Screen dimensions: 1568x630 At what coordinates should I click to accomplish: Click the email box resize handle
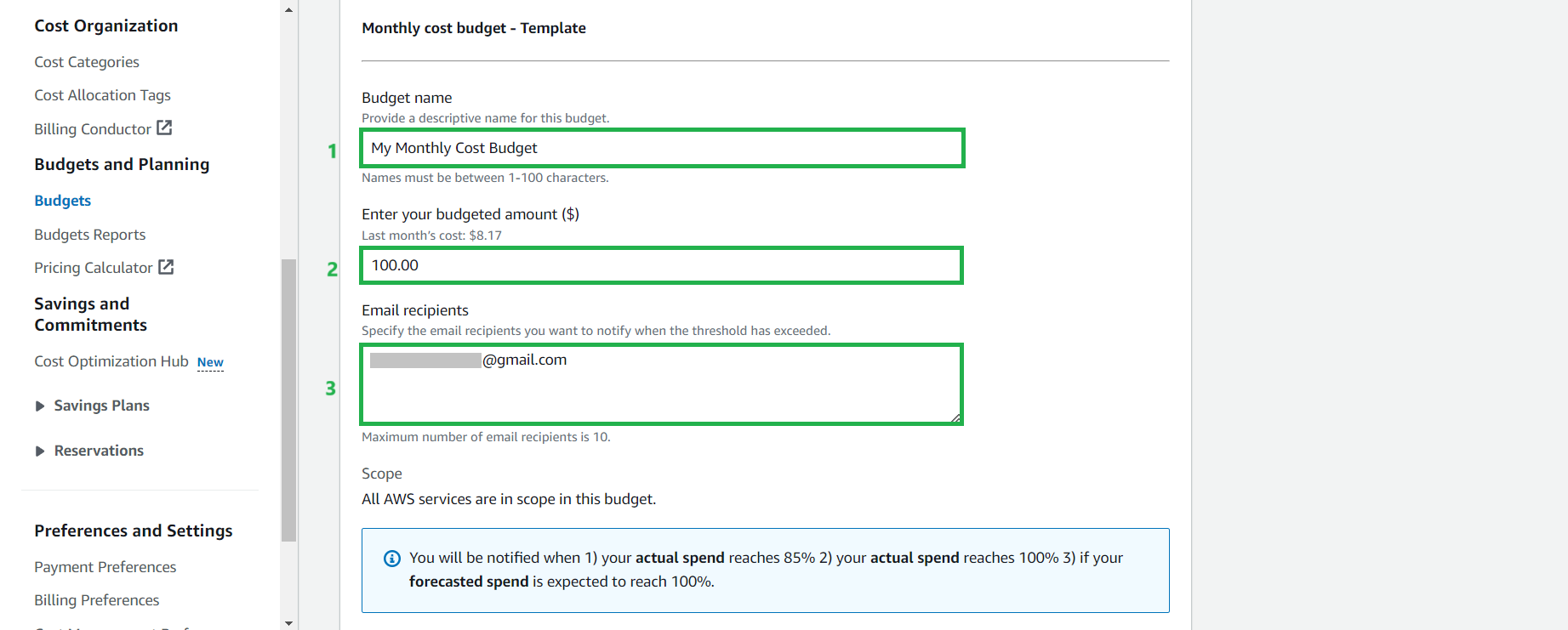956,417
